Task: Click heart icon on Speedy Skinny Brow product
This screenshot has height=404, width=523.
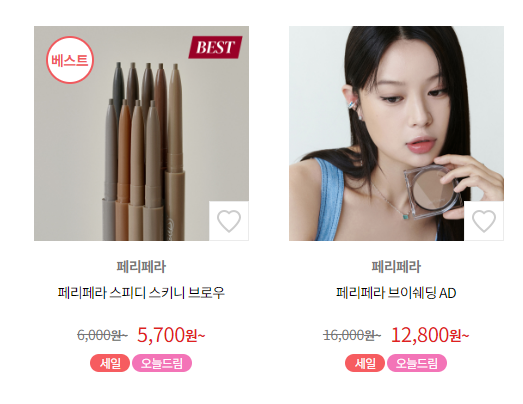Action: click(229, 221)
